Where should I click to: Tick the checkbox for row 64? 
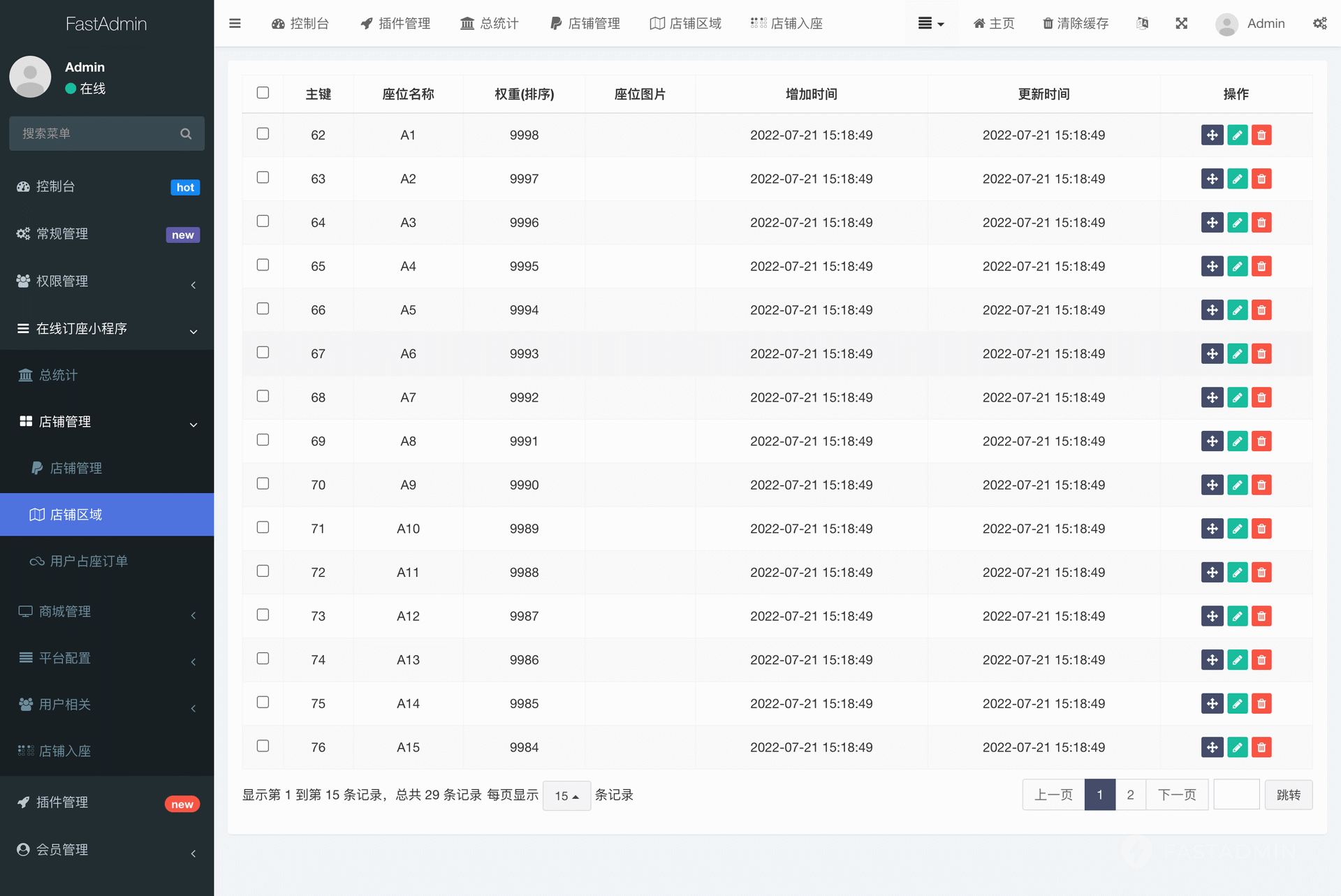[263, 221]
